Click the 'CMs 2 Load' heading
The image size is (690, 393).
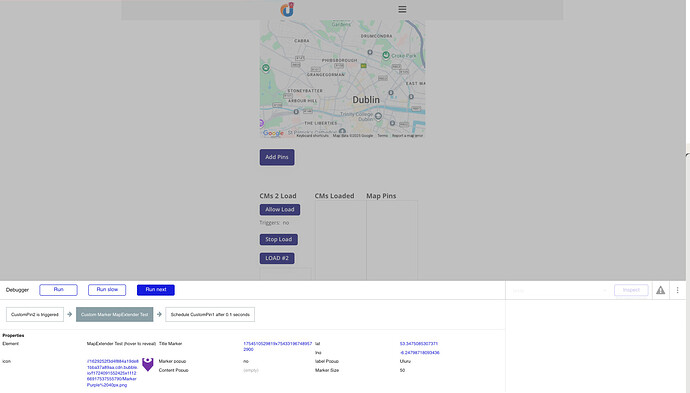pyautogui.click(x=278, y=196)
